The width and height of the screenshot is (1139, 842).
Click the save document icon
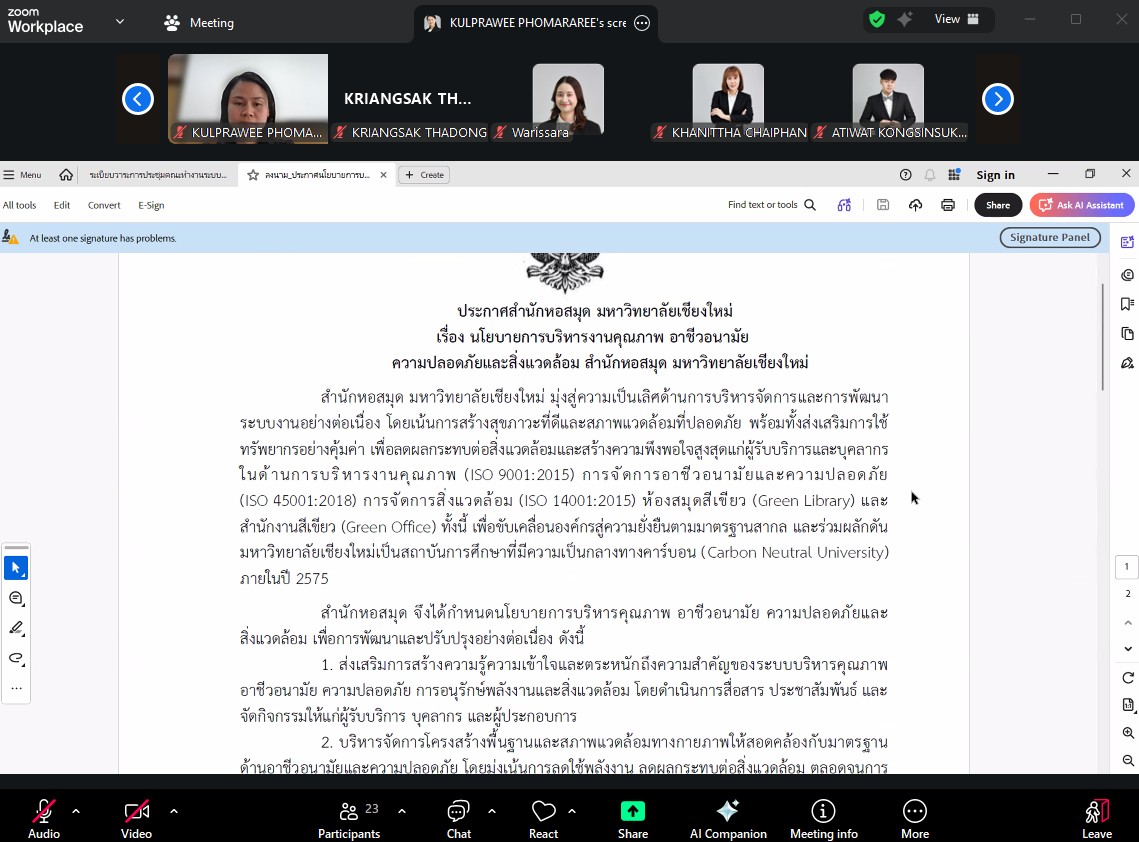pyautogui.click(x=883, y=205)
